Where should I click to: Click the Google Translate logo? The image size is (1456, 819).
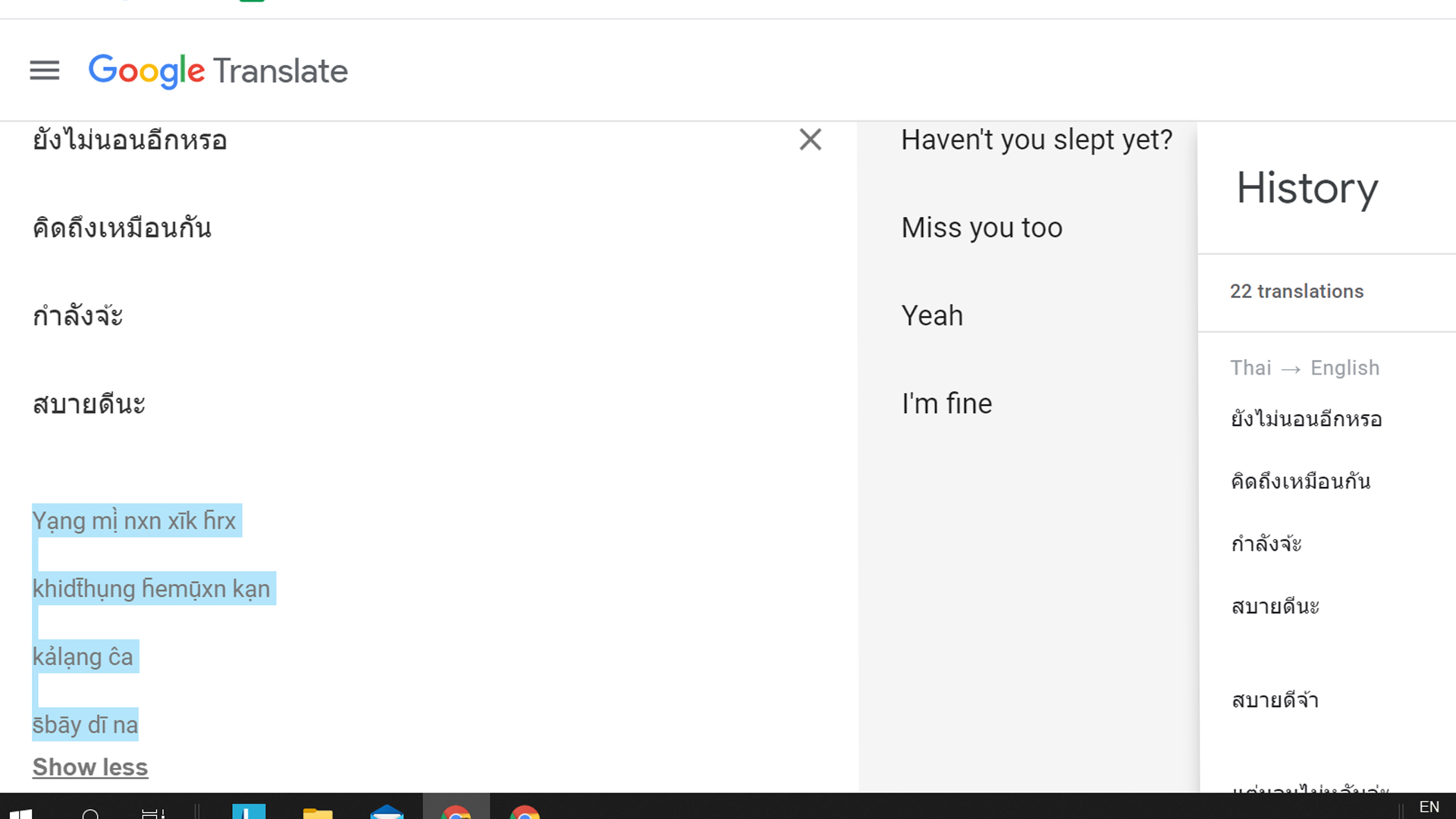[218, 71]
